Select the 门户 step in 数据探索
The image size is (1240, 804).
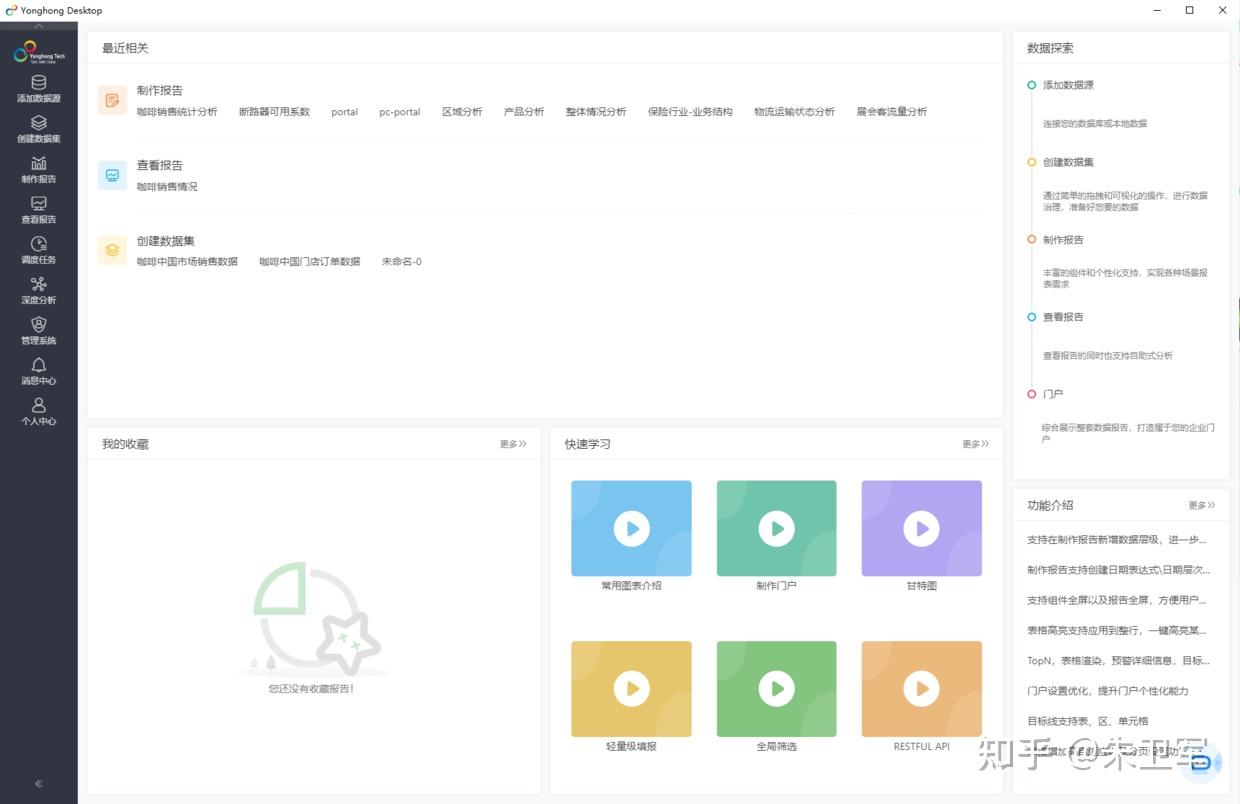(x=1053, y=394)
